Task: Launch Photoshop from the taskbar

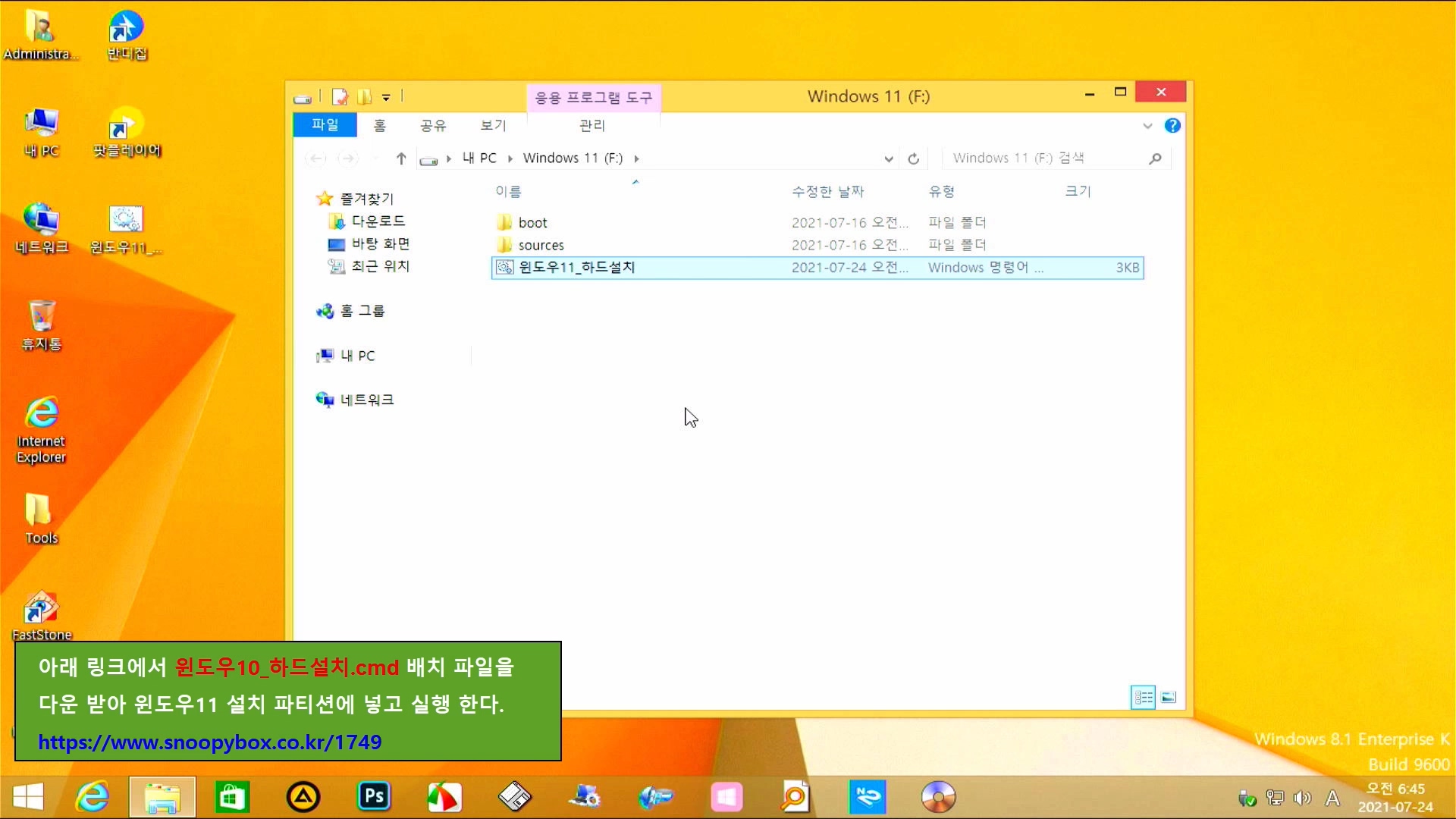Action: click(374, 796)
